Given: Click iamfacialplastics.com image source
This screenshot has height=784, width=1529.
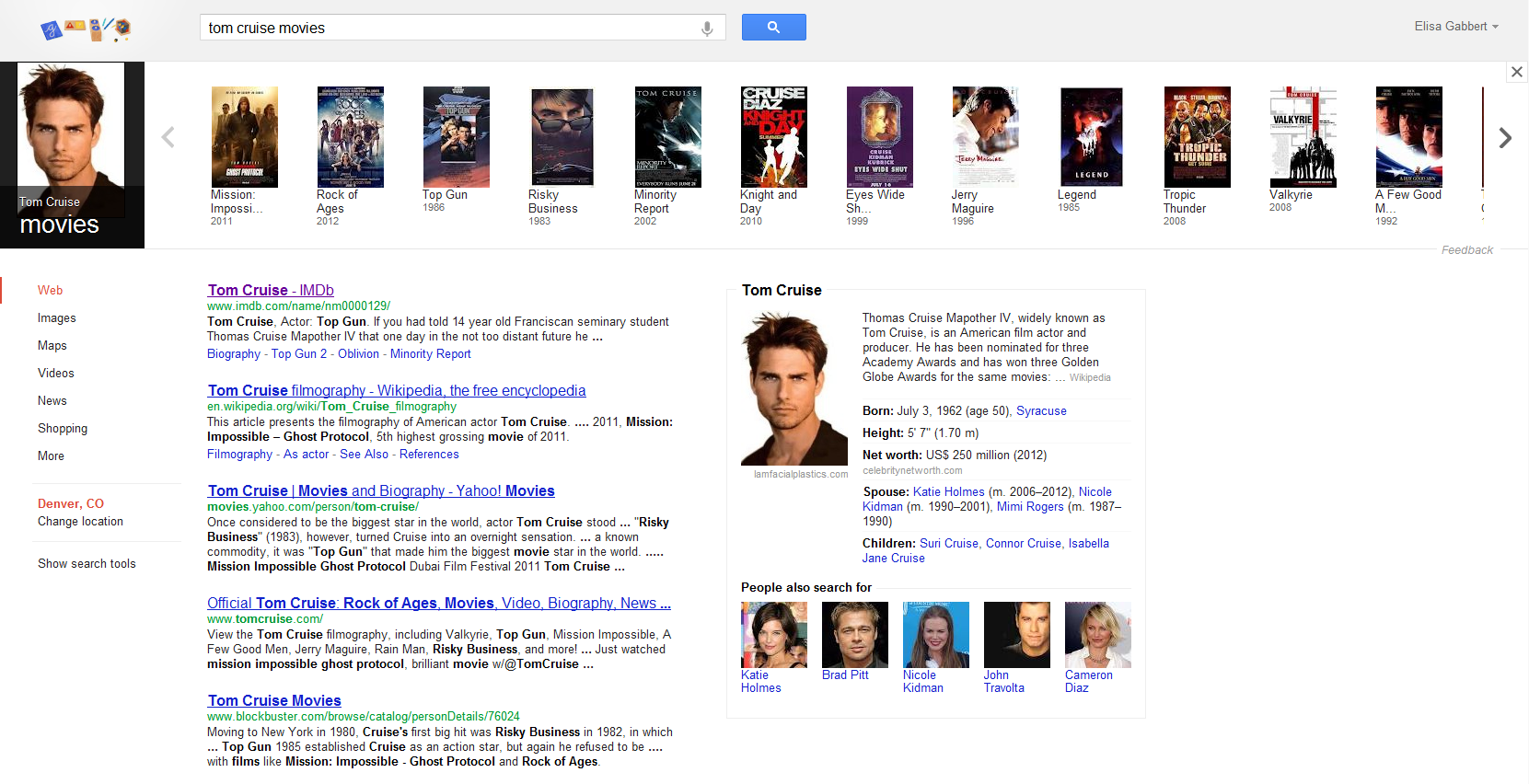Looking at the screenshot, I should [800, 474].
